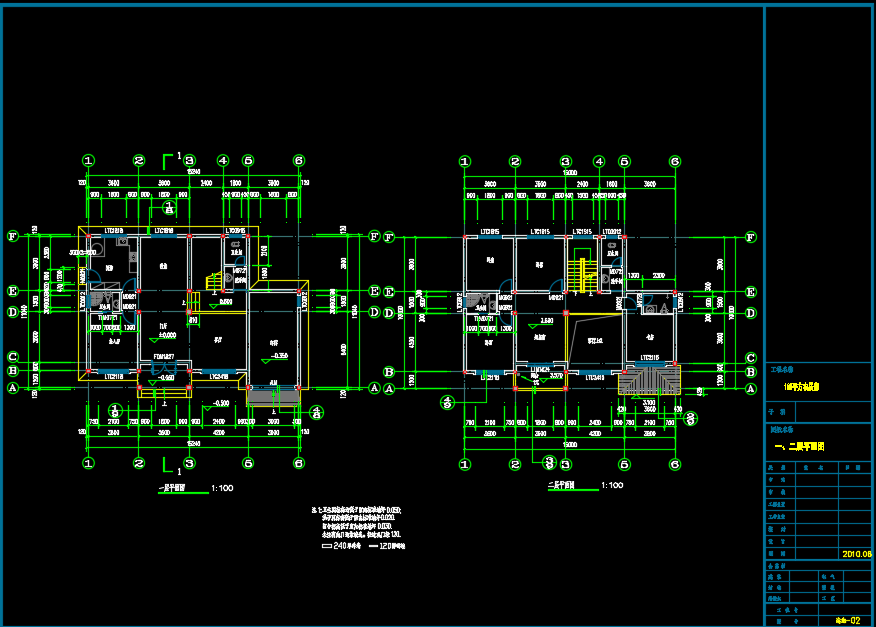
Task: Select the general notes text block
Action: (356, 522)
